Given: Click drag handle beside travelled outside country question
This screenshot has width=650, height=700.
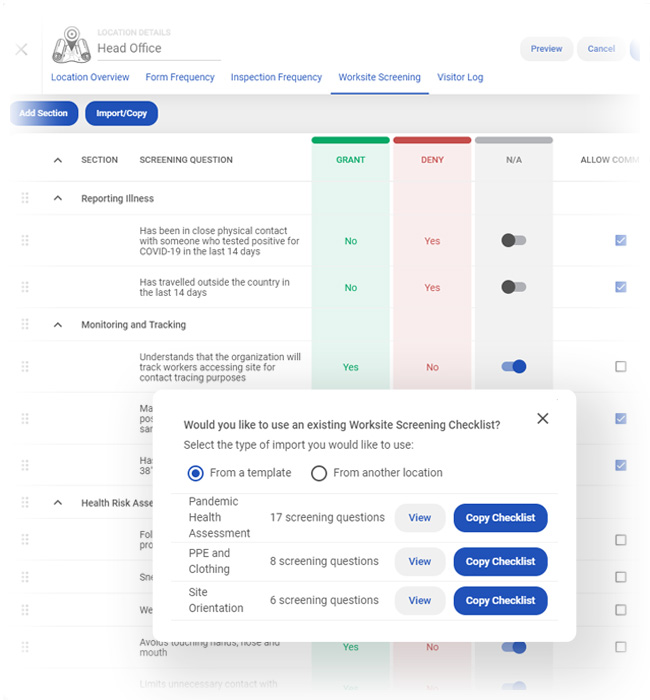Looking at the screenshot, I should 25,287.
